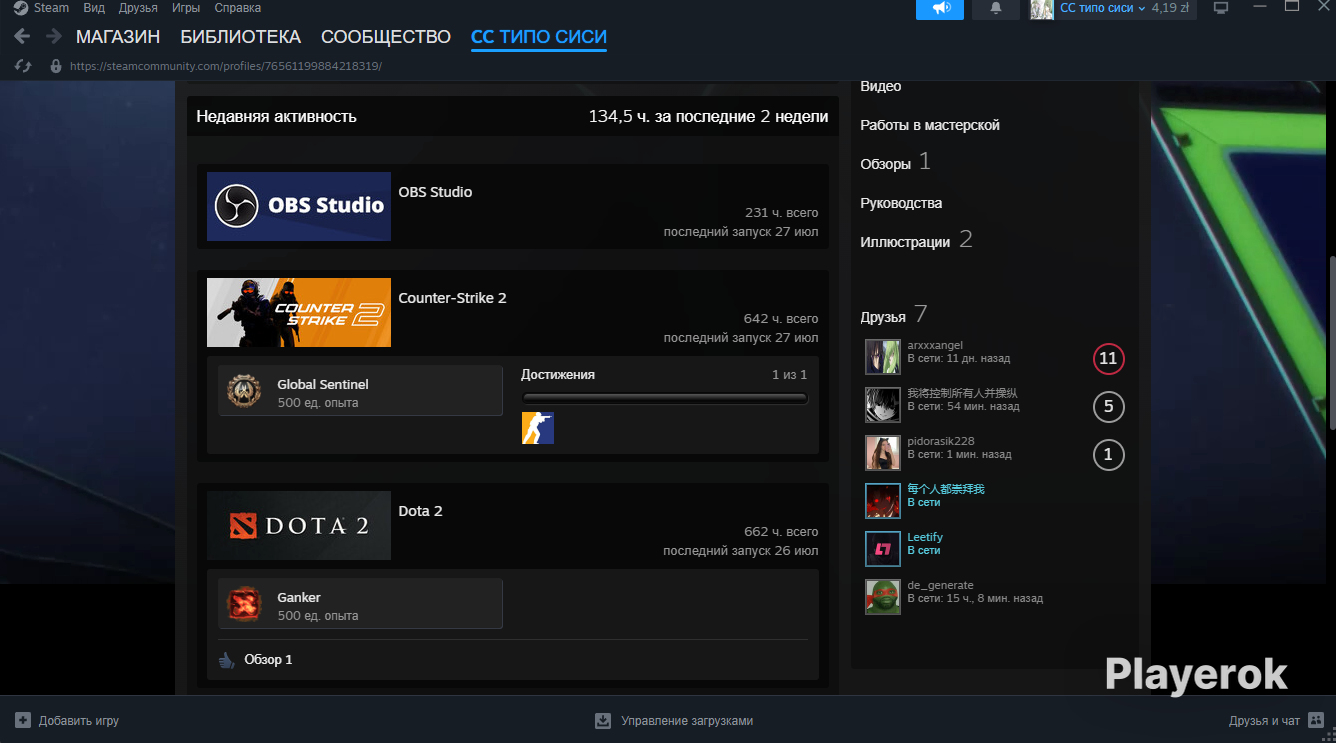1336x743 pixels.
Task: Open the avatar of friend 每个人都崇拜我
Action: (x=883, y=501)
